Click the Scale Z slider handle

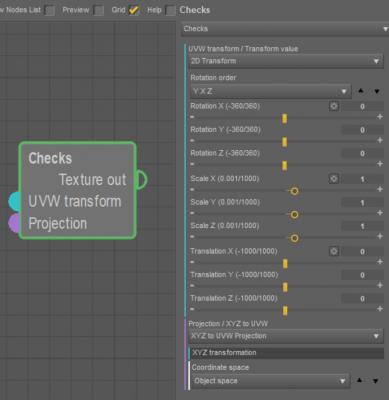click(294, 238)
